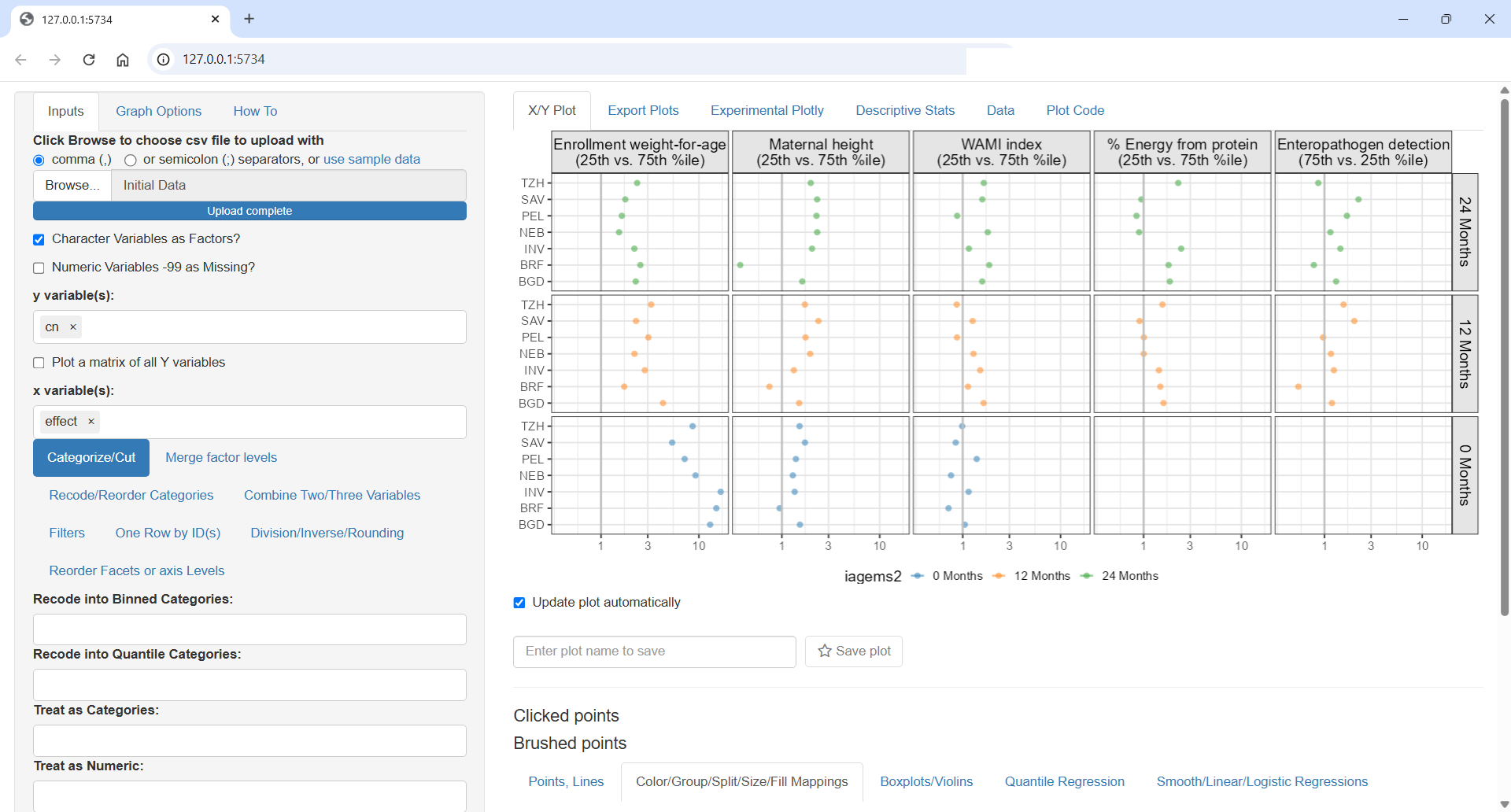The height and width of the screenshot is (812, 1511).
Task: Click the plot name input field
Action: coord(654,651)
